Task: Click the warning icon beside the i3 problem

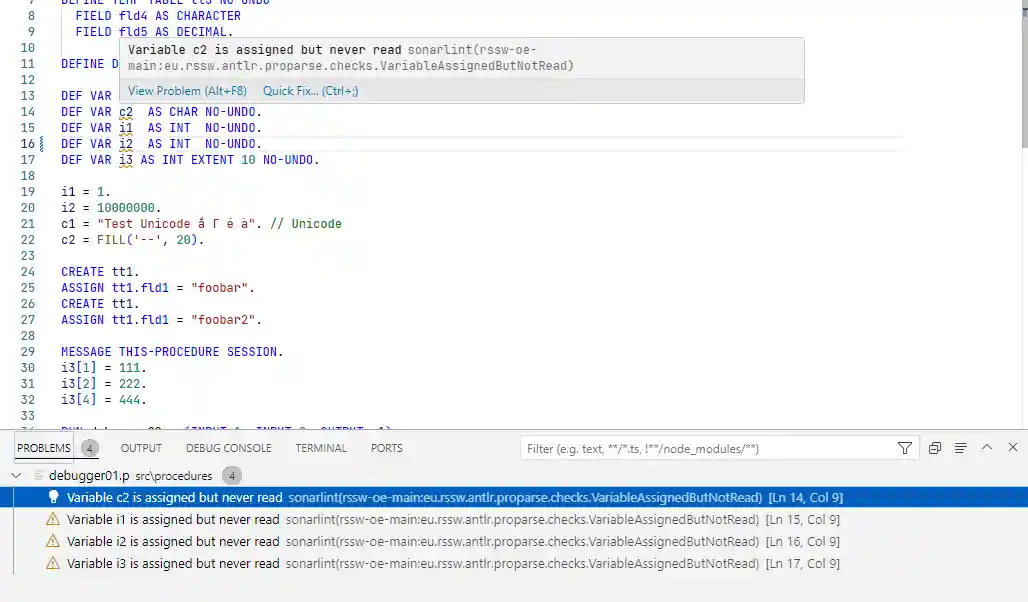Action: [53, 564]
